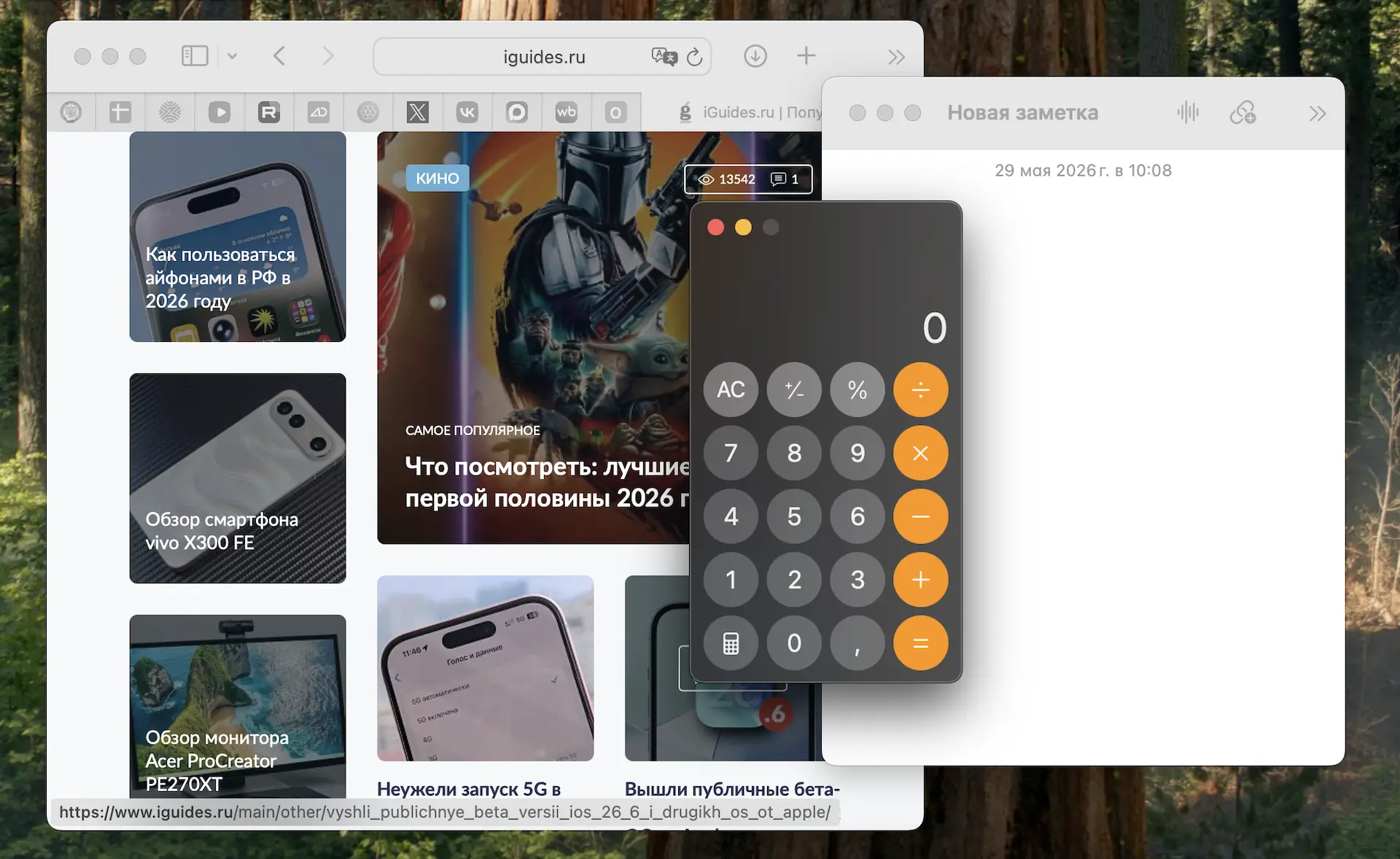Click the link-with-plus icon in Notes toolbar

click(x=1242, y=112)
